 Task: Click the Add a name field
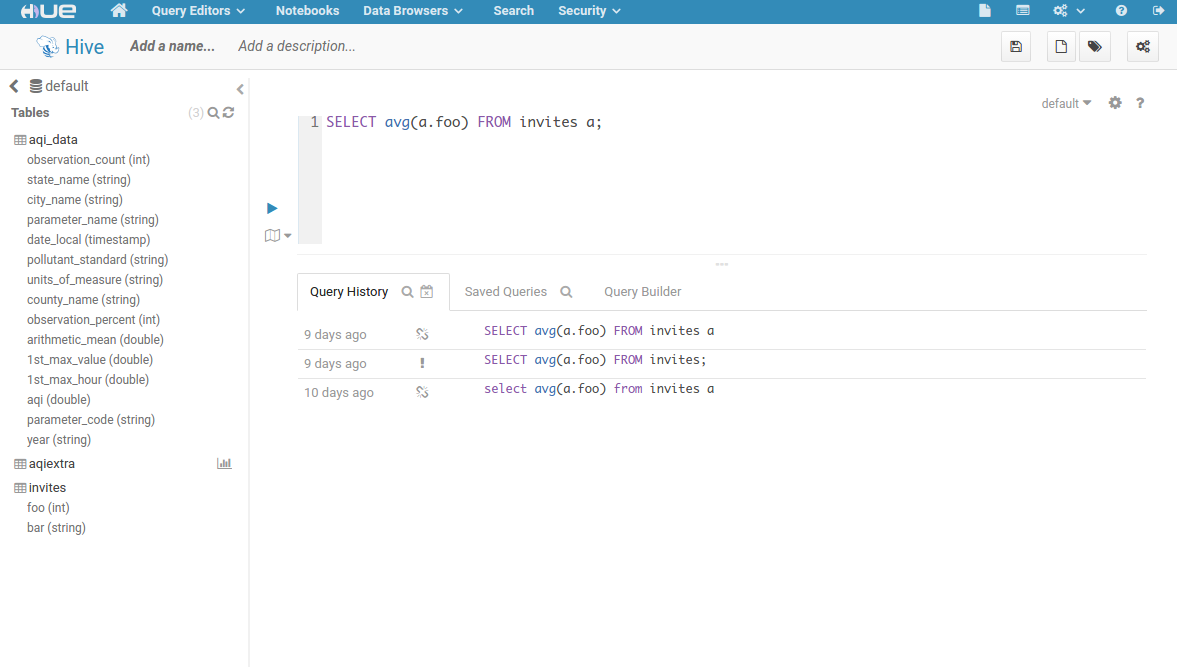point(172,46)
